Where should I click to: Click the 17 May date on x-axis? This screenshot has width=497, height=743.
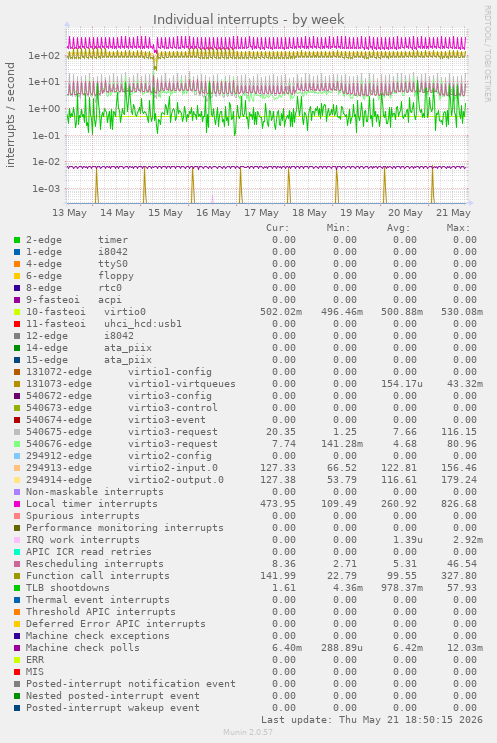coord(261,213)
